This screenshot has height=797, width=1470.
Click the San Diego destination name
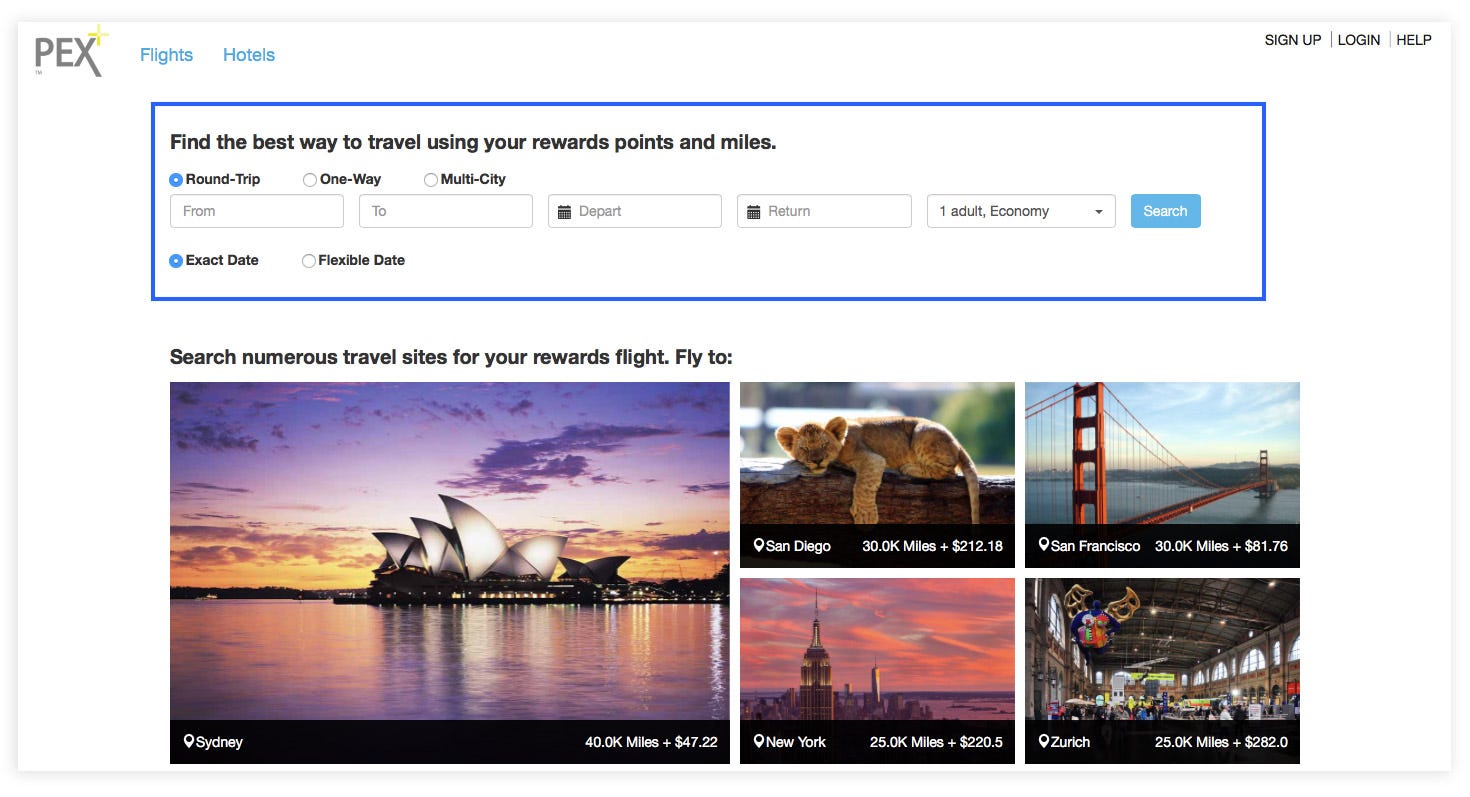pyautogui.click(x=798, y=546)
